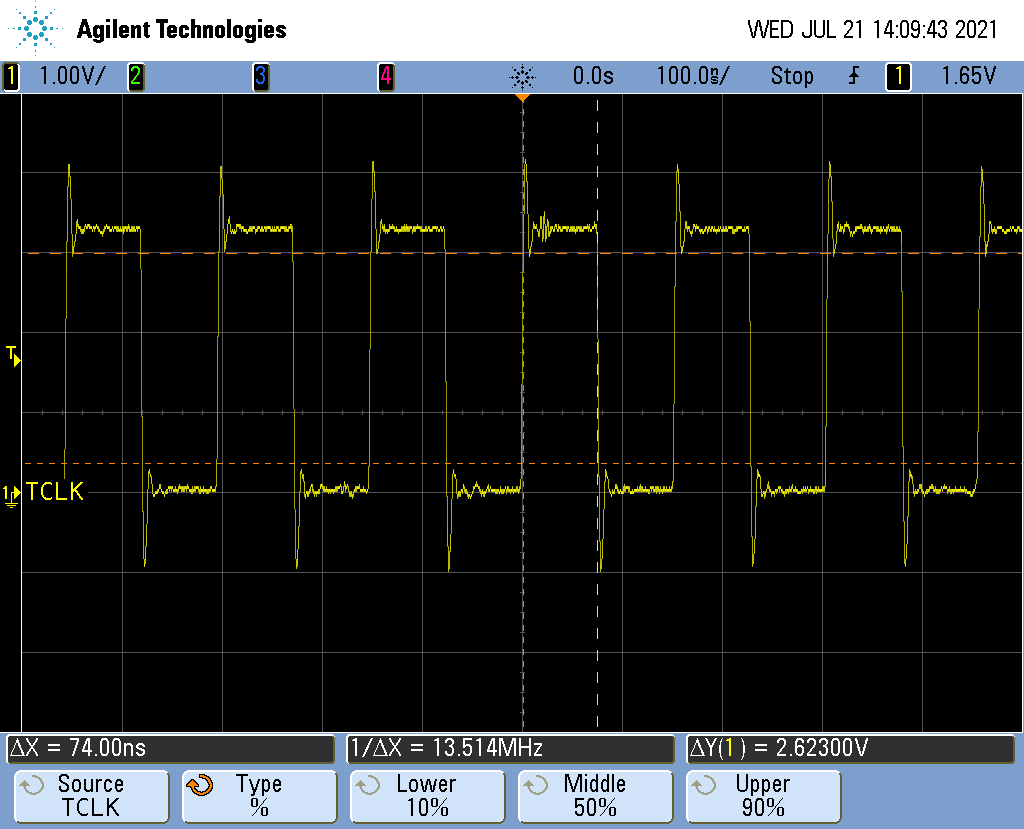Click the channel 1 ground reference marker

[x=11, y=493]
